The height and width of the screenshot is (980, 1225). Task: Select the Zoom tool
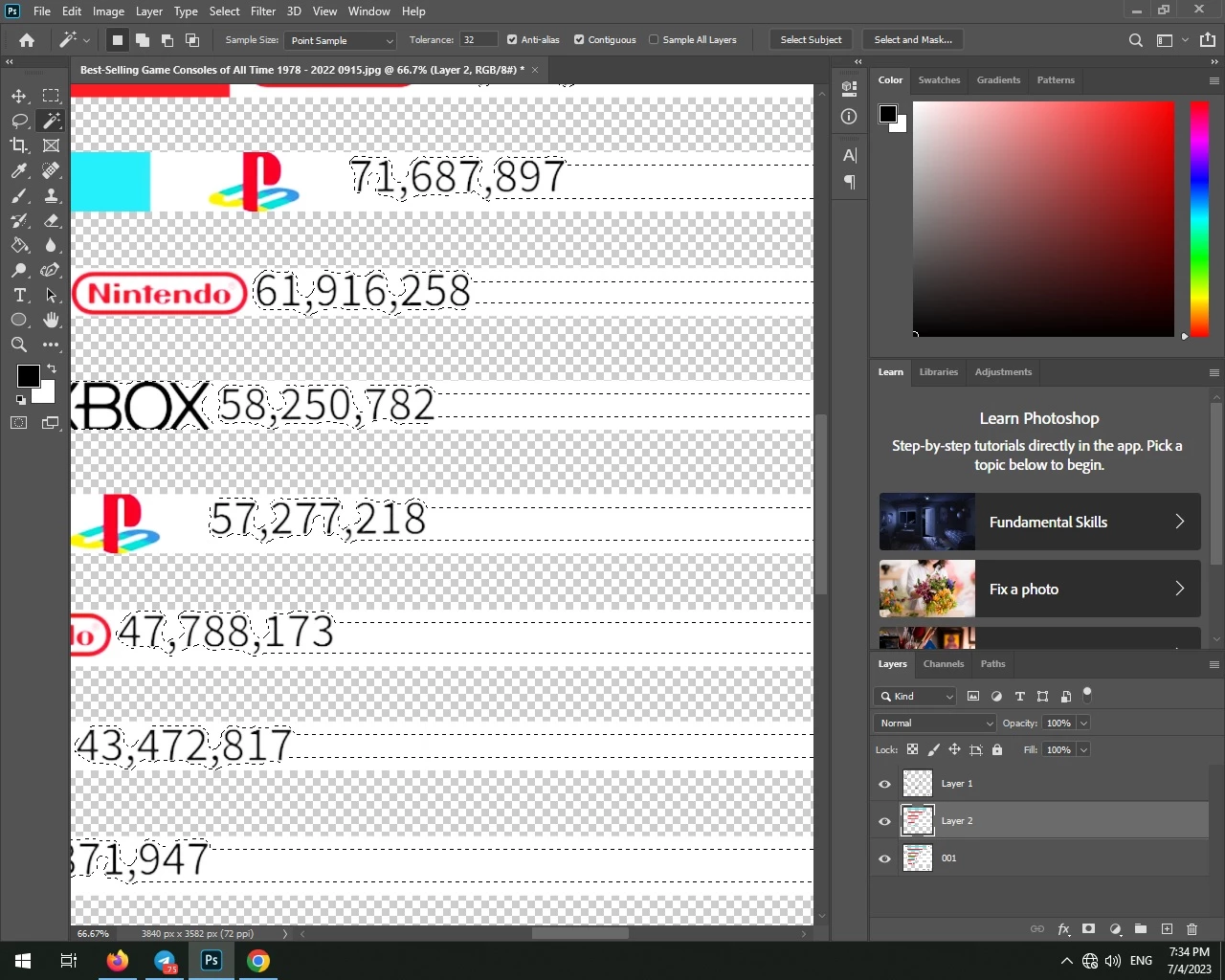click(19, 345)
